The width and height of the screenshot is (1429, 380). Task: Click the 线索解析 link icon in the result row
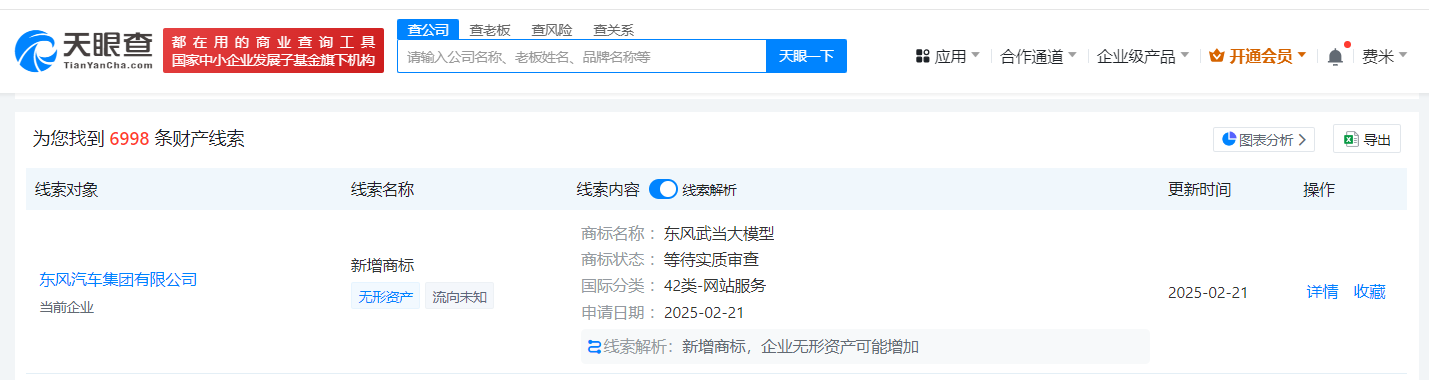point(594,347)
